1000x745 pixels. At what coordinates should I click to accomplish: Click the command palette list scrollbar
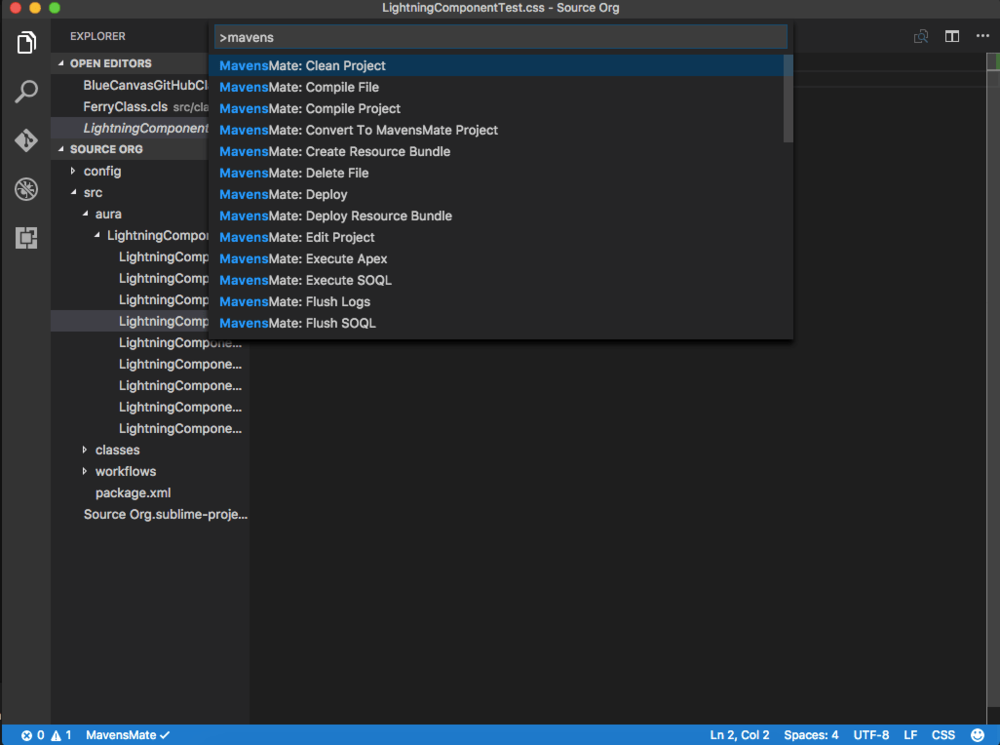tap(788, 99)
